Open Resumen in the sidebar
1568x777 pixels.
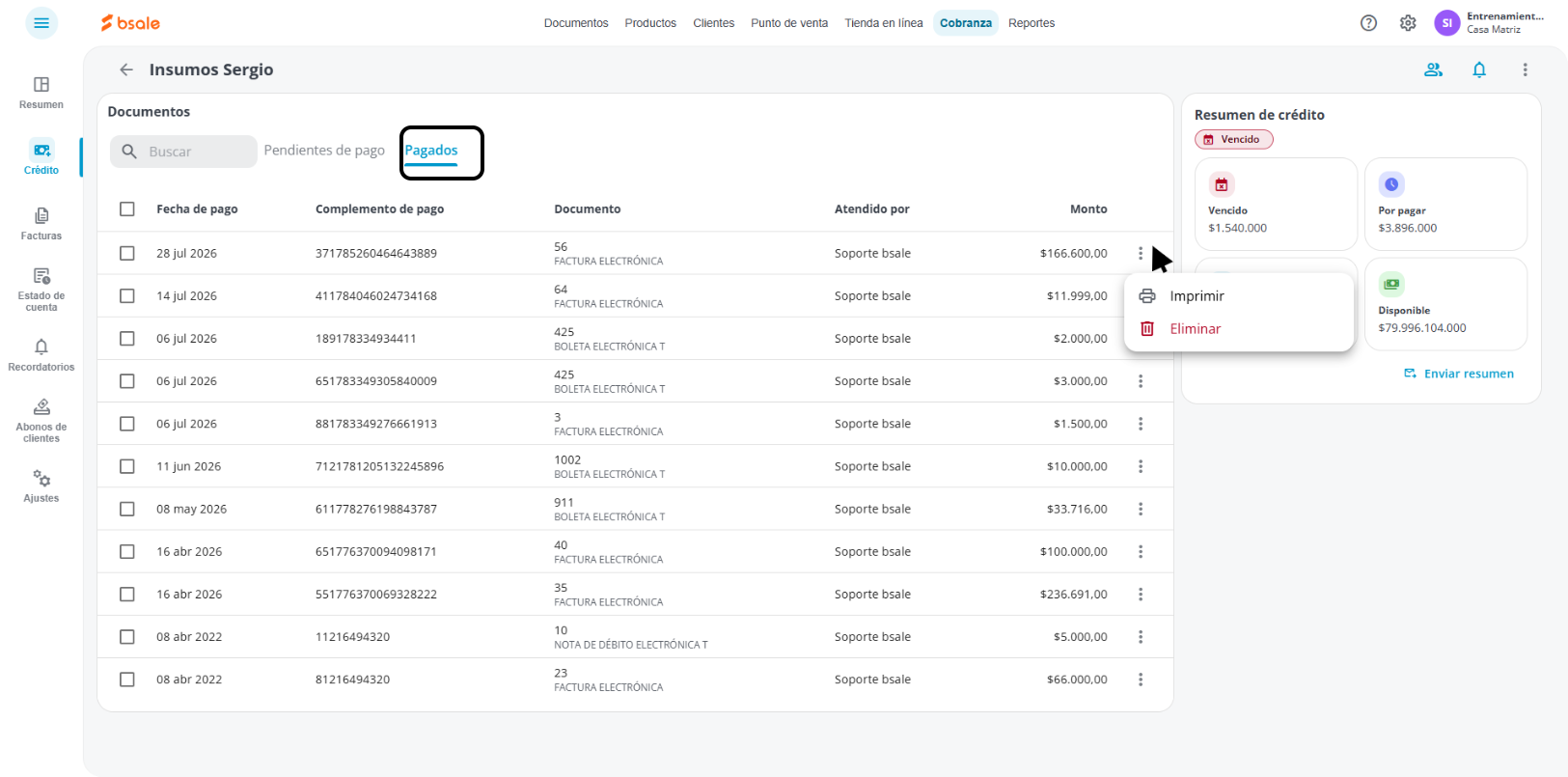point(41,93)
